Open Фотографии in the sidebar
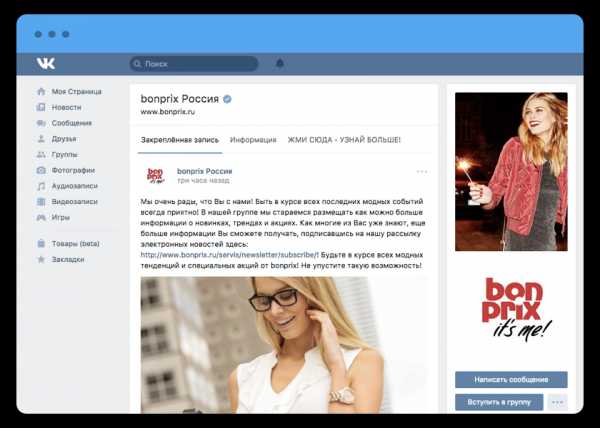The height and width of the screenshot is (428, 600). coord(73,170)
